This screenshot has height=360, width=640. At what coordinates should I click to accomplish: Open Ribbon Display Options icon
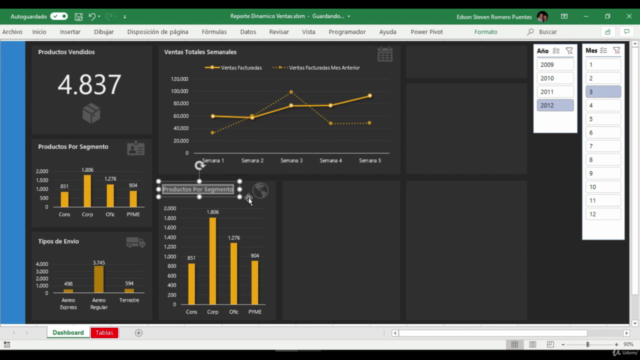point(564,16)
